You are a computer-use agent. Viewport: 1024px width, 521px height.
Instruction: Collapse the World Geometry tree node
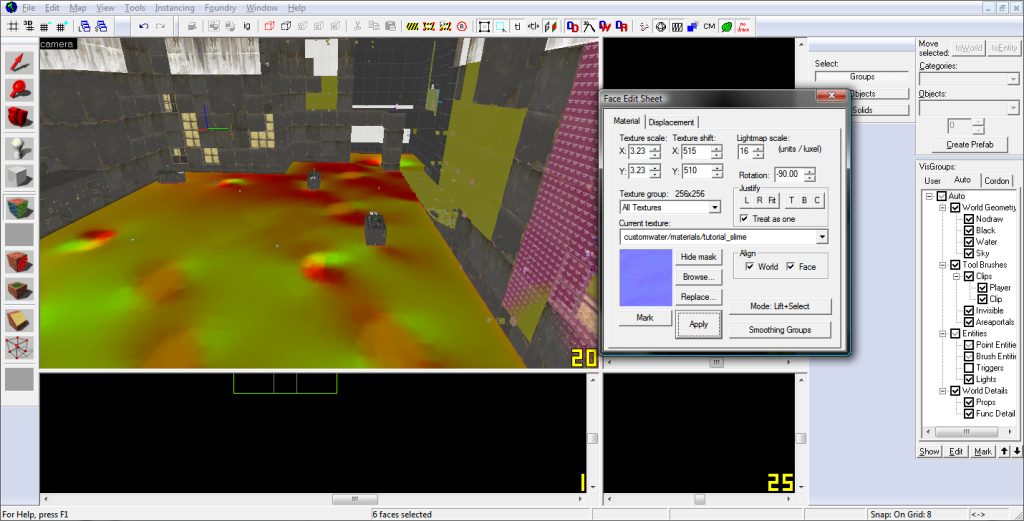pos(943,208)
